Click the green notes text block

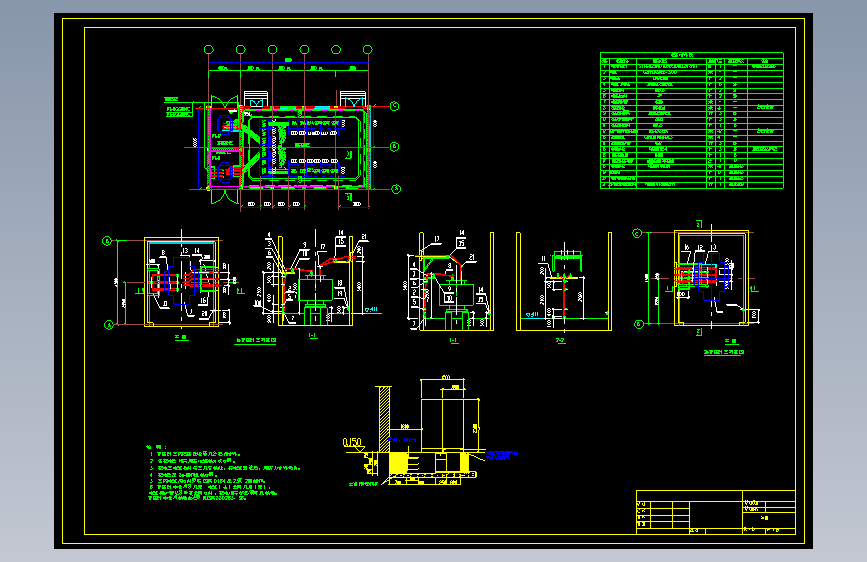pyautogui.click(x=223, y=472)
